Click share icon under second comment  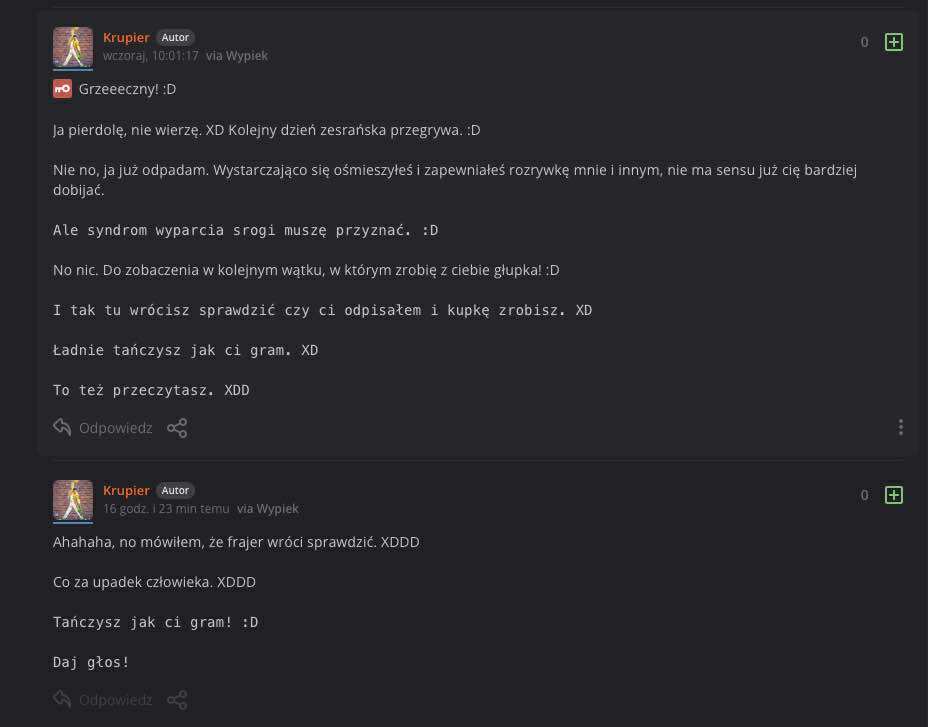point(177,700)
